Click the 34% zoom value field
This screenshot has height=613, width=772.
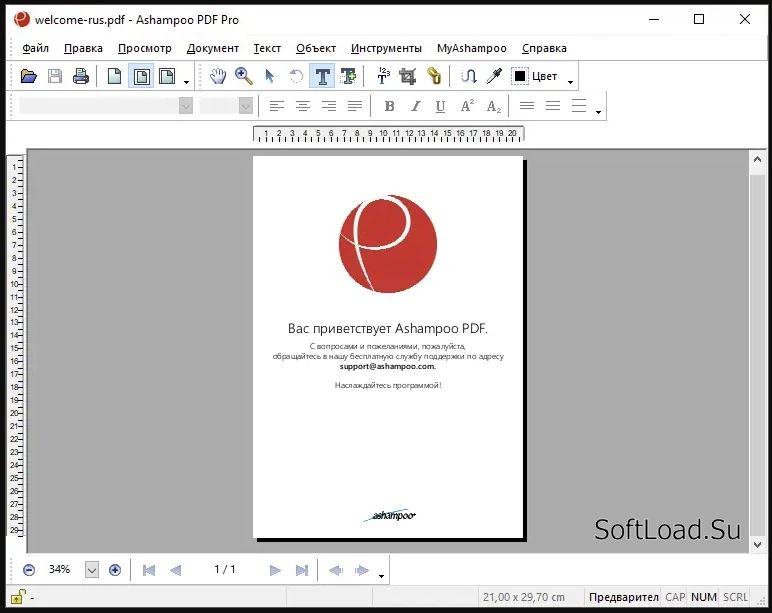tap(60, 569)
